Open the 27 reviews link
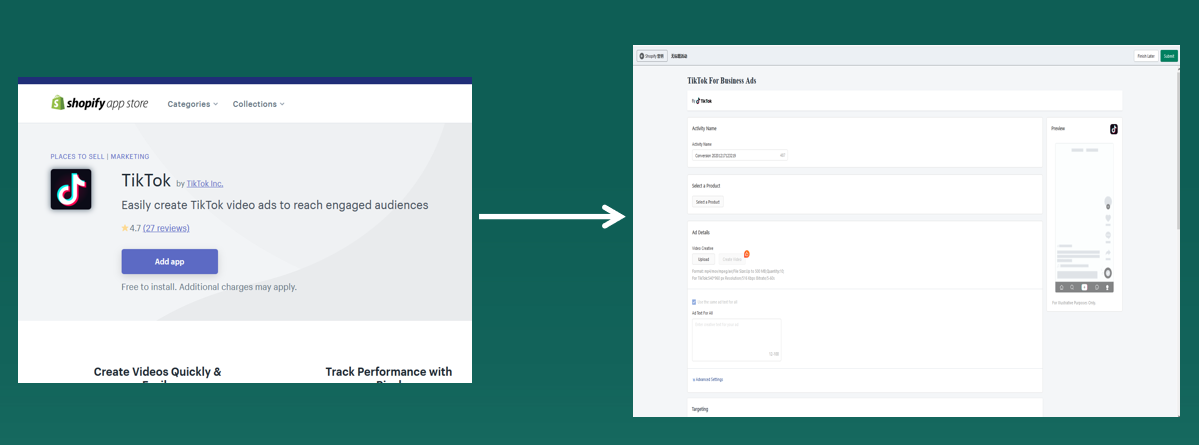Viewport: 1199px width, 445px height. tap(166, 228)
